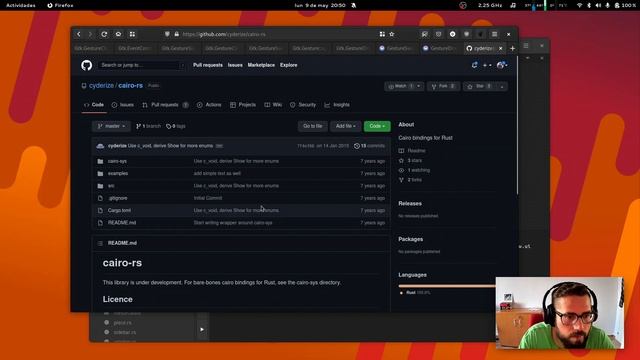Switch to the Insights tab

pyautogui.click(x=337, y=105)
